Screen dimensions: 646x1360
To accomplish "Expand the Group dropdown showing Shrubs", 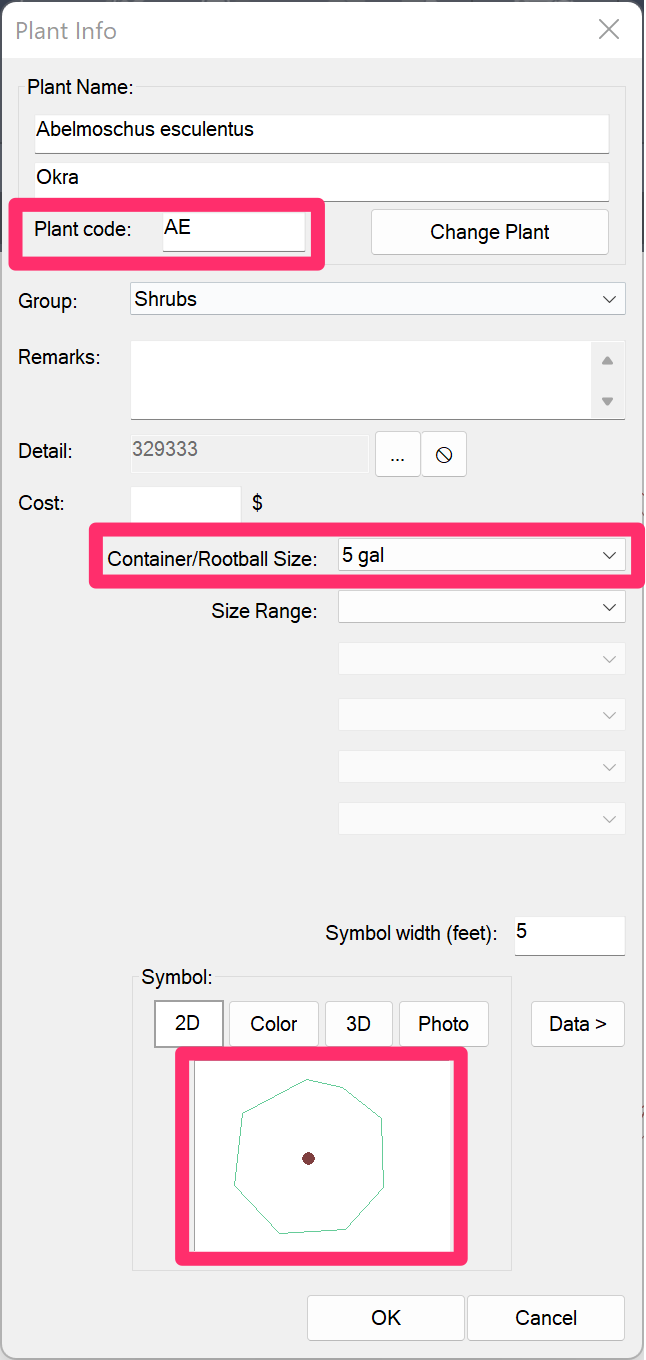I will (x=378, y=299).
